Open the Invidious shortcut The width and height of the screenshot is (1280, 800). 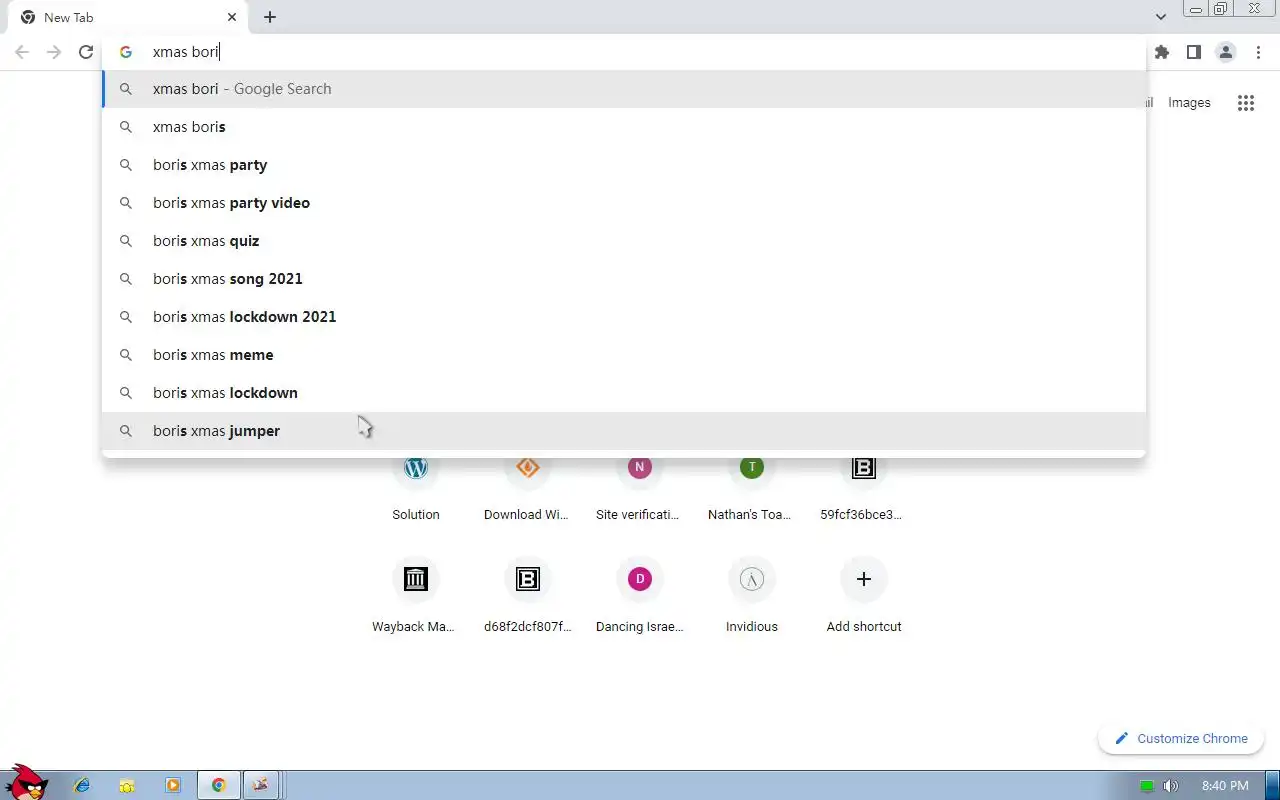point(751,597)
